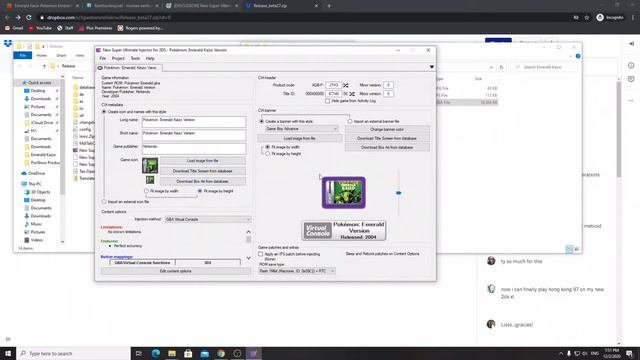This screenshot has width=640, height=360.
Task: Open the Injection method dropdown
Action: click(208, 220)
